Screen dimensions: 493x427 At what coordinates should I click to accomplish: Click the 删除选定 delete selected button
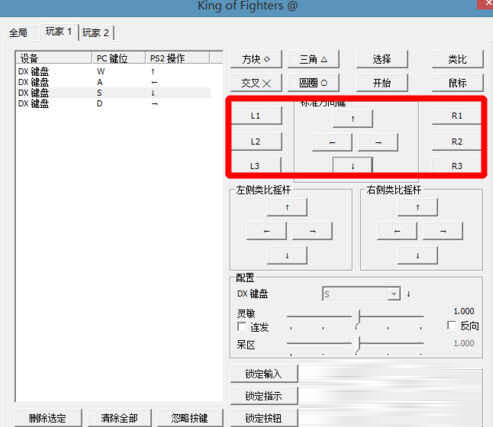coord(48,418)
